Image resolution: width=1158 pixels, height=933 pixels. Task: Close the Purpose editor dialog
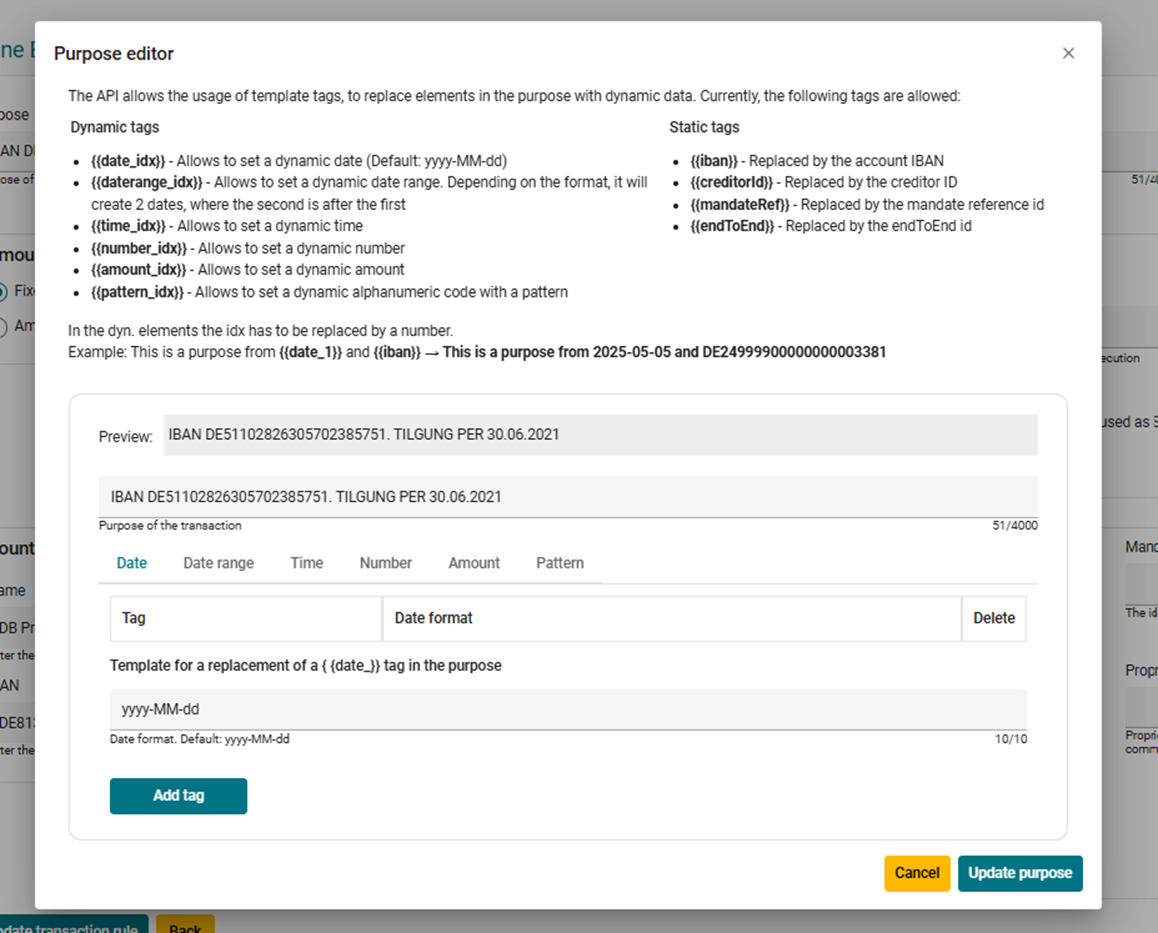[1068, 53]
